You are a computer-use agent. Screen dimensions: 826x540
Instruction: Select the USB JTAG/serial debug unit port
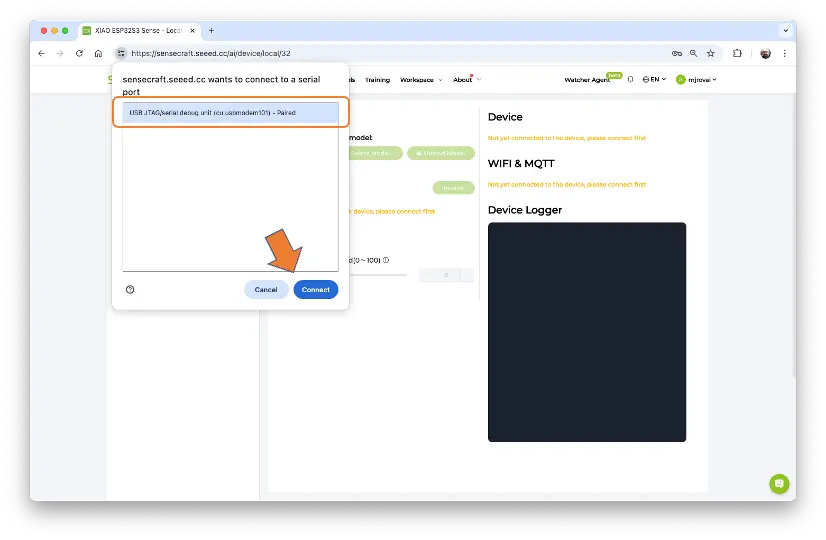coord(231,113)
